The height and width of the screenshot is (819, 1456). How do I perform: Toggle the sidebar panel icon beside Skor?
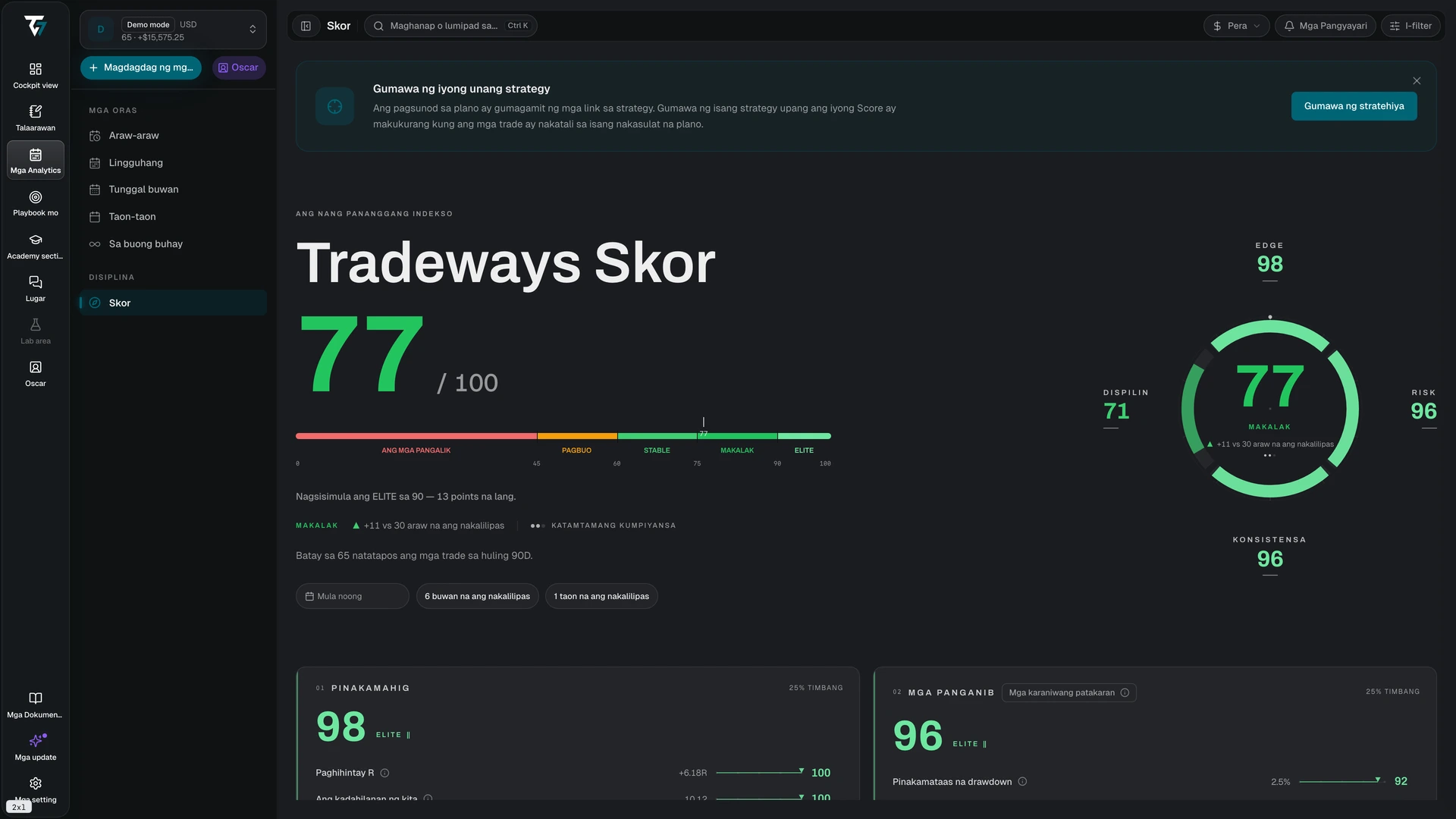tap(306, 26)
